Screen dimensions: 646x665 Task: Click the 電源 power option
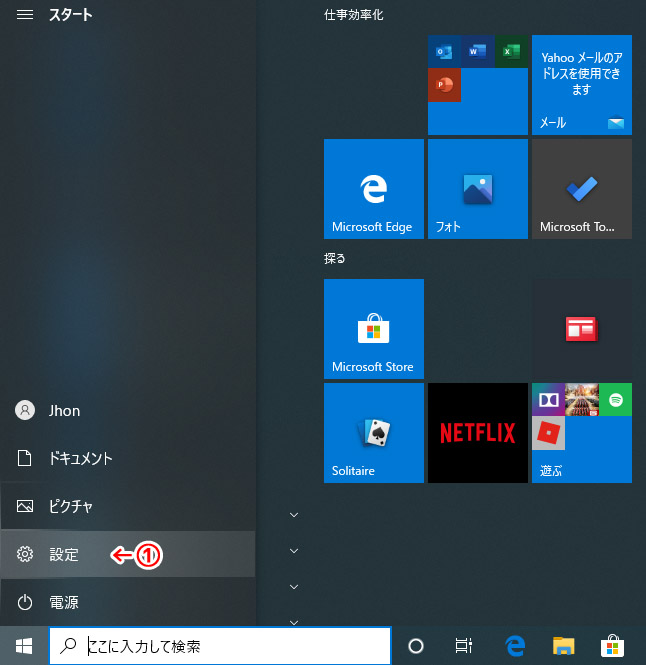tap(128, 602)
